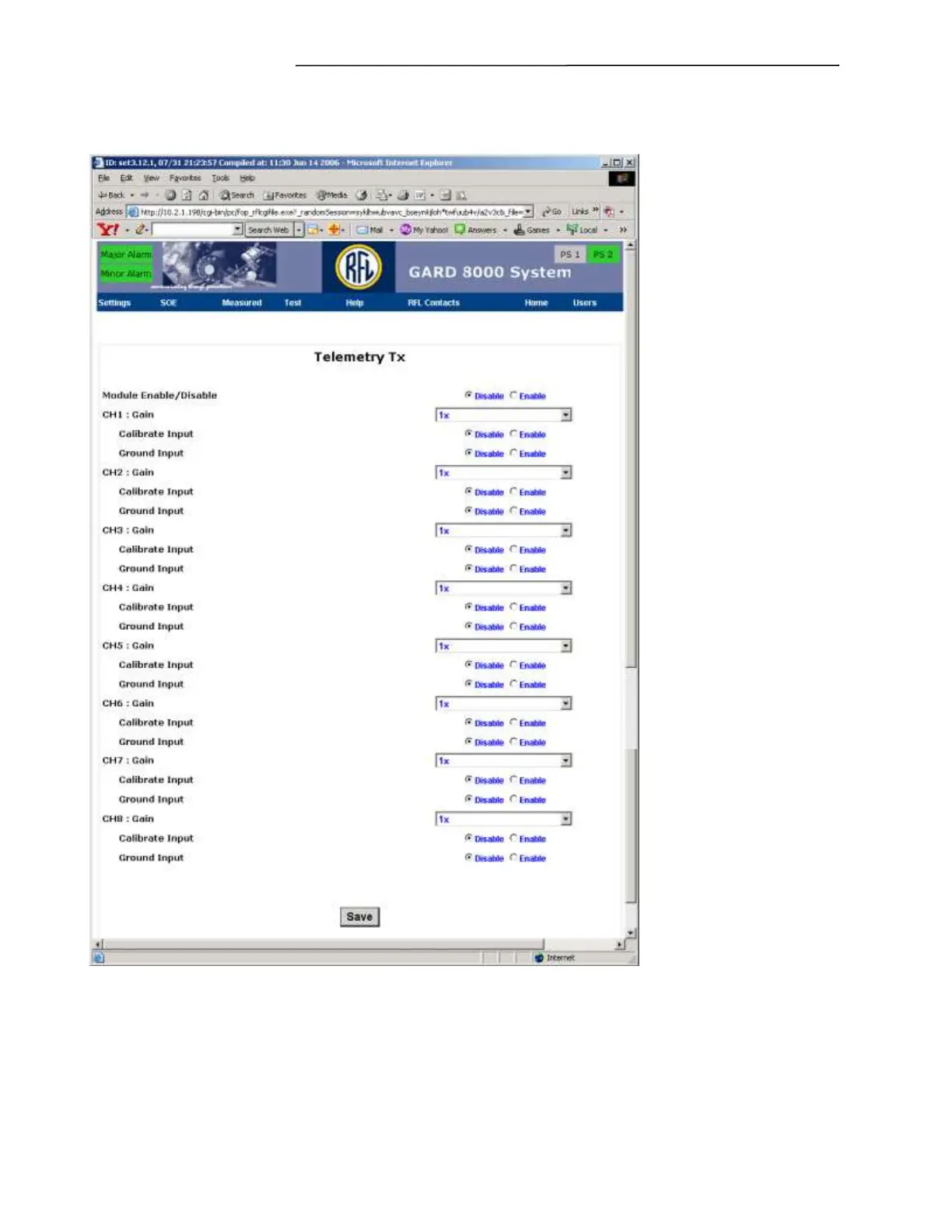Click the Yahoo! Y! logo
This screenshot has width=952, height=1232.
pyautogui.click(x=108, y=229)
